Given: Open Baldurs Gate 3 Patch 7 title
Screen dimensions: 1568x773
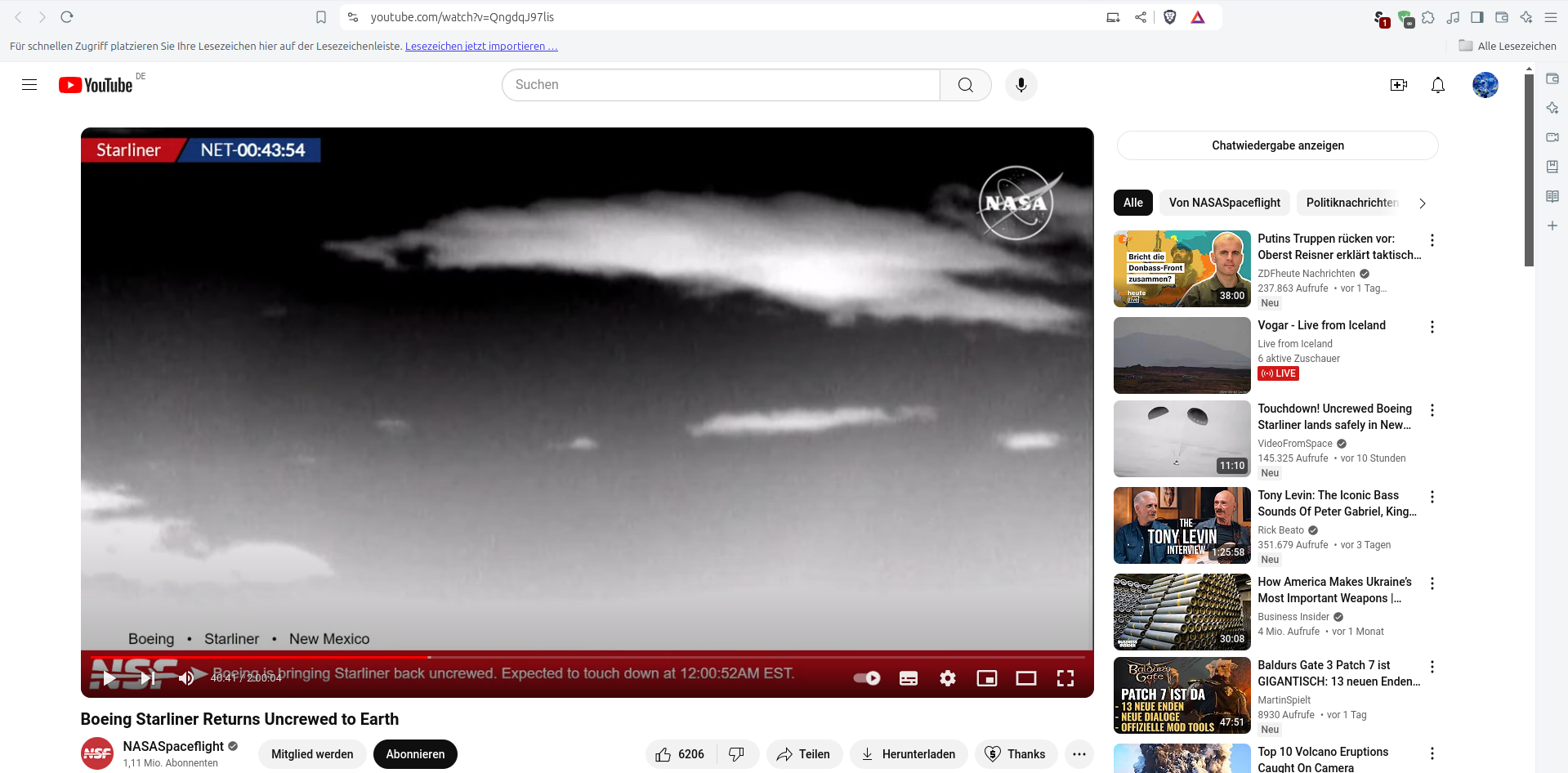Looking at the screenshot, I should pos(1339,673).
